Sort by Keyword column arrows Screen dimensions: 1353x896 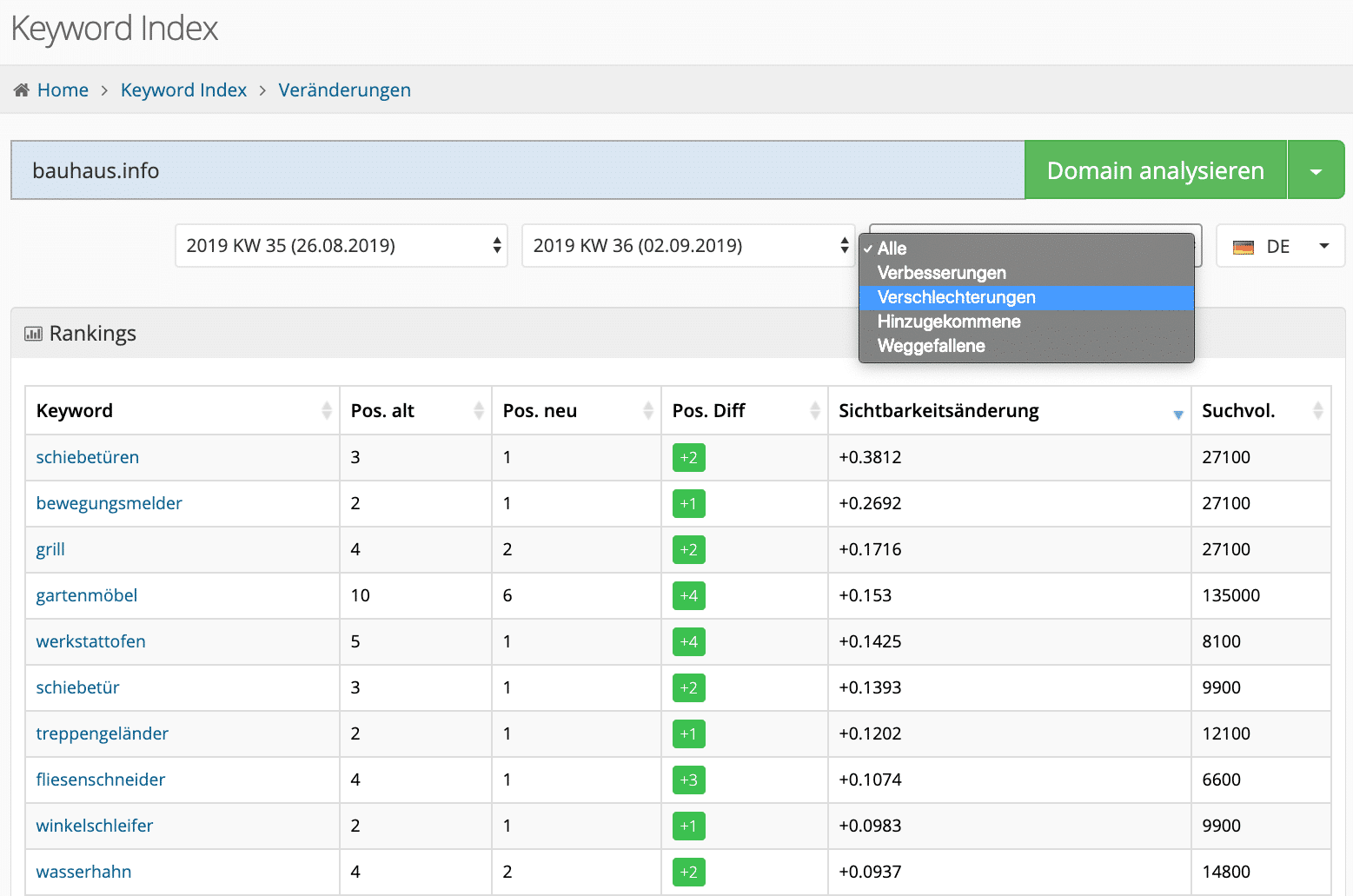327,410
